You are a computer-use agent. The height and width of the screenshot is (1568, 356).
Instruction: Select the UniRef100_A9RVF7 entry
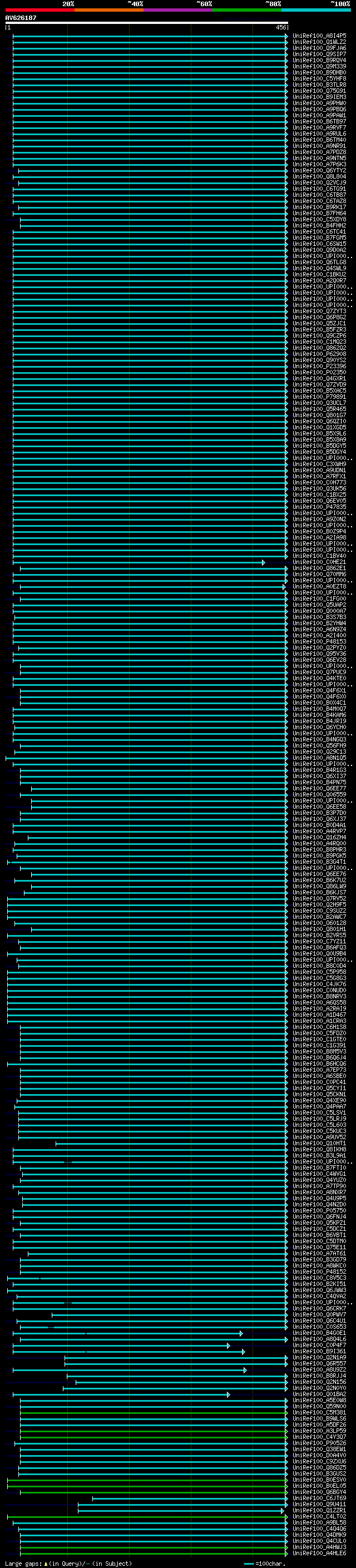point(319,127)
